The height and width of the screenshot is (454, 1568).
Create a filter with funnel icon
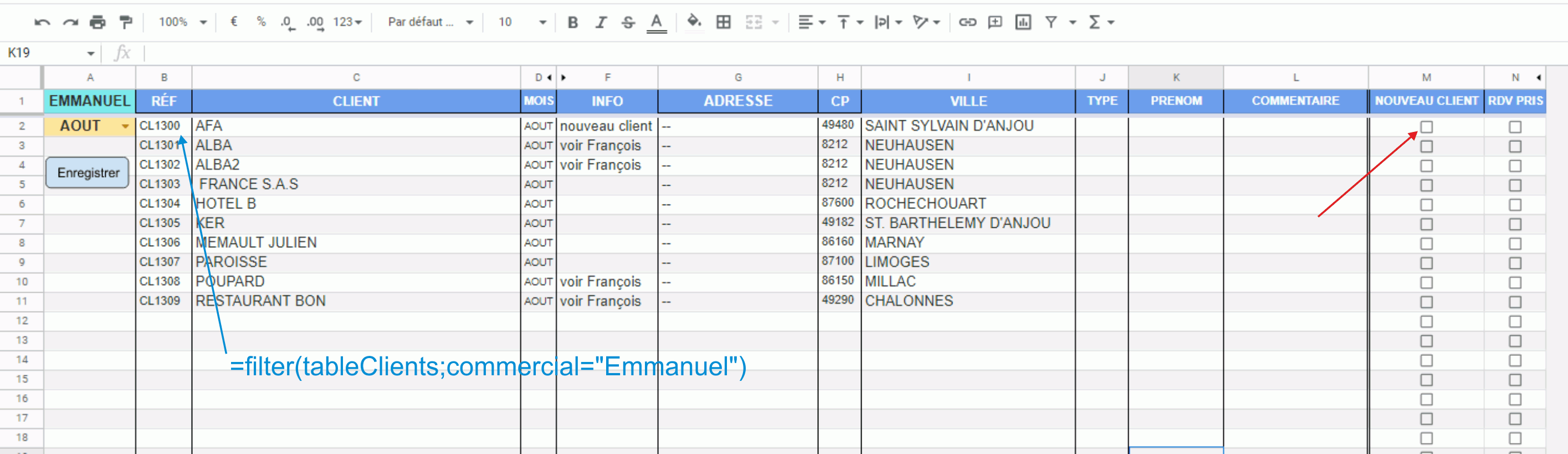(x=1051, y=23)
